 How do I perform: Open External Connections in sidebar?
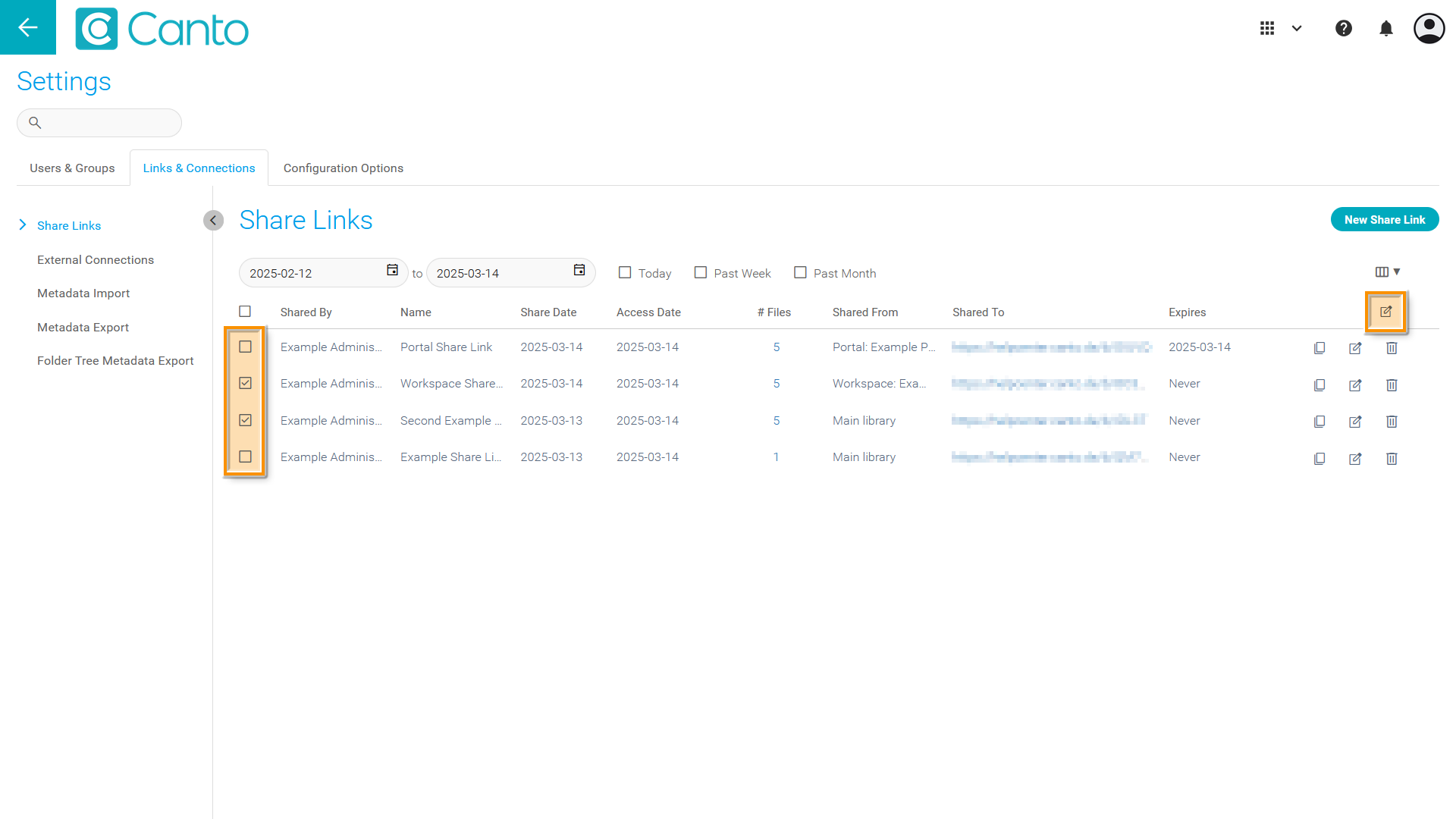tap(96, 259)
